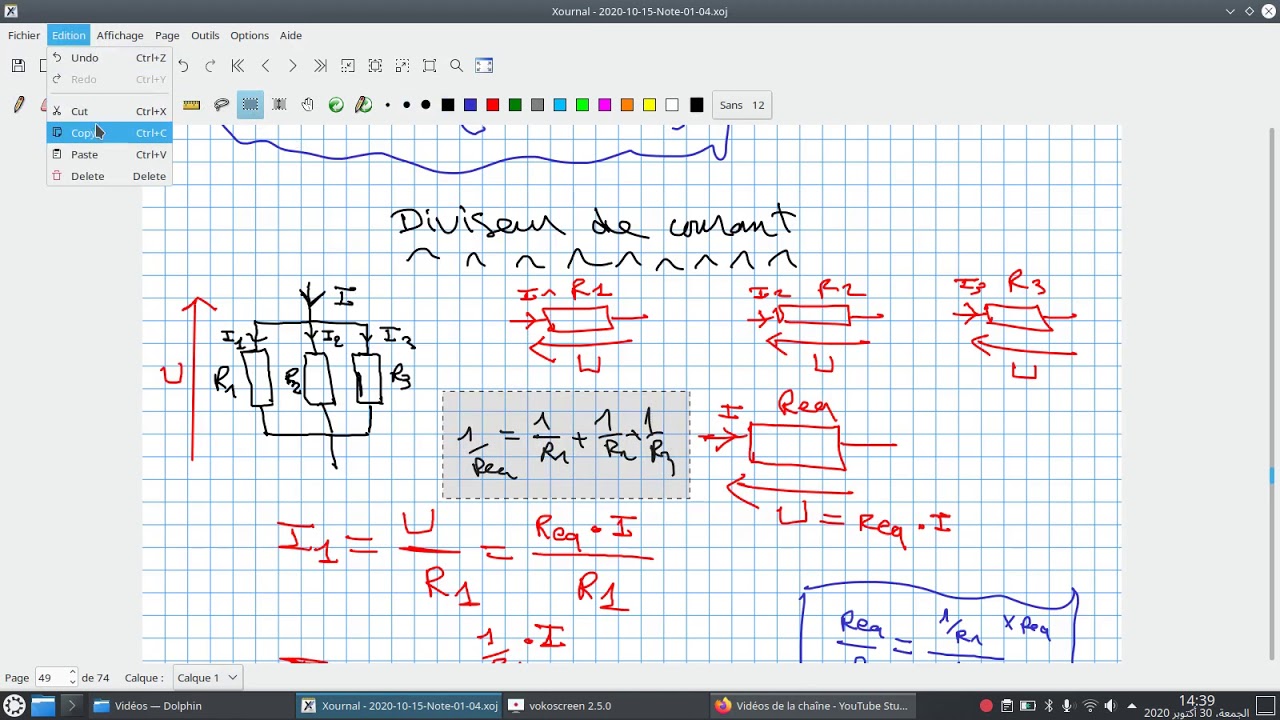1280x720 pixels.
Task: Jump to the last page
Action: (320, 66)
